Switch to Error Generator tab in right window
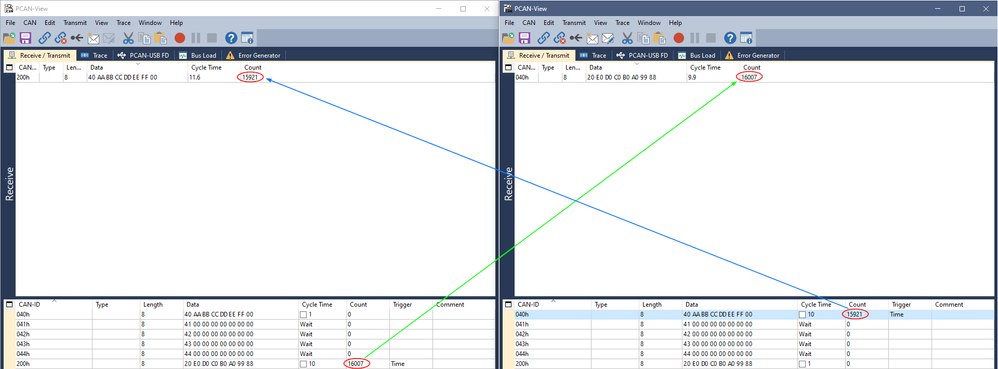This screenshot has height=369, width=998. tap(752, 55)
